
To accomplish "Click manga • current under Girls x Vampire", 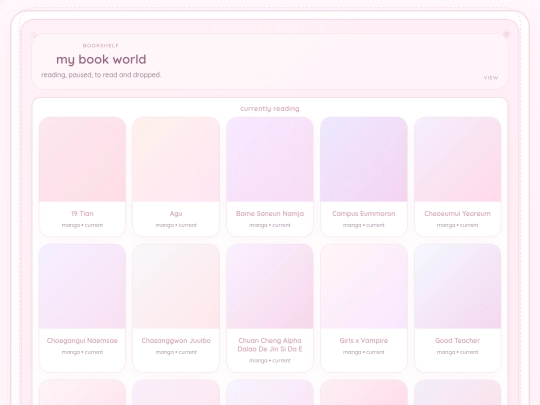I will (x=364, y=352).
